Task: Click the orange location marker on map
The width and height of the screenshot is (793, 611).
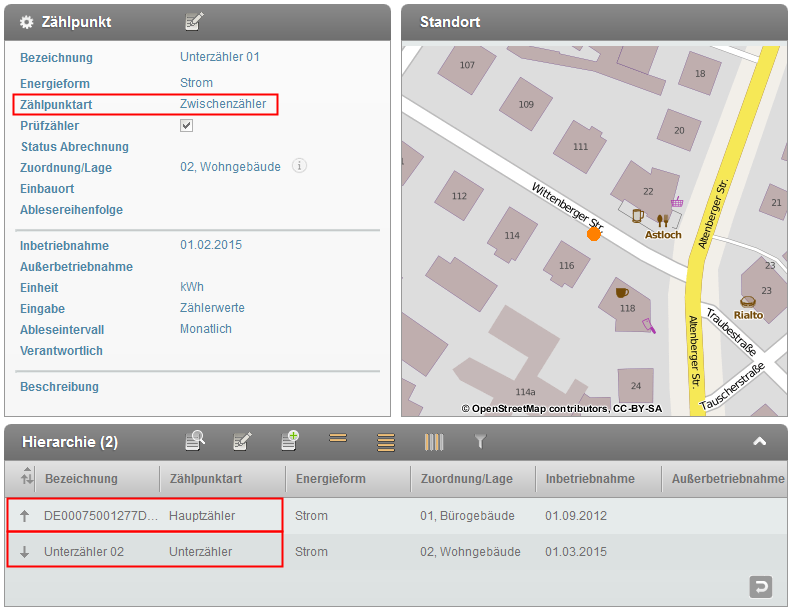Action: click(594, 234)
